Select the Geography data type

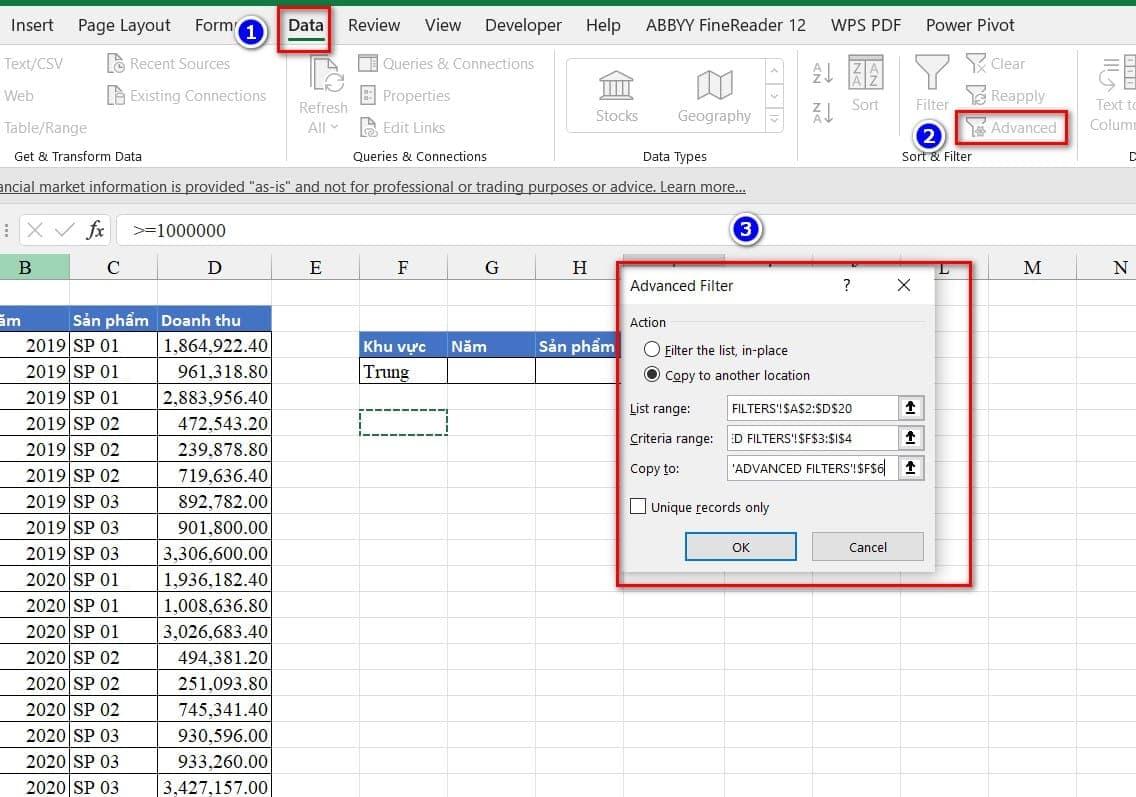tap(714, 96)
